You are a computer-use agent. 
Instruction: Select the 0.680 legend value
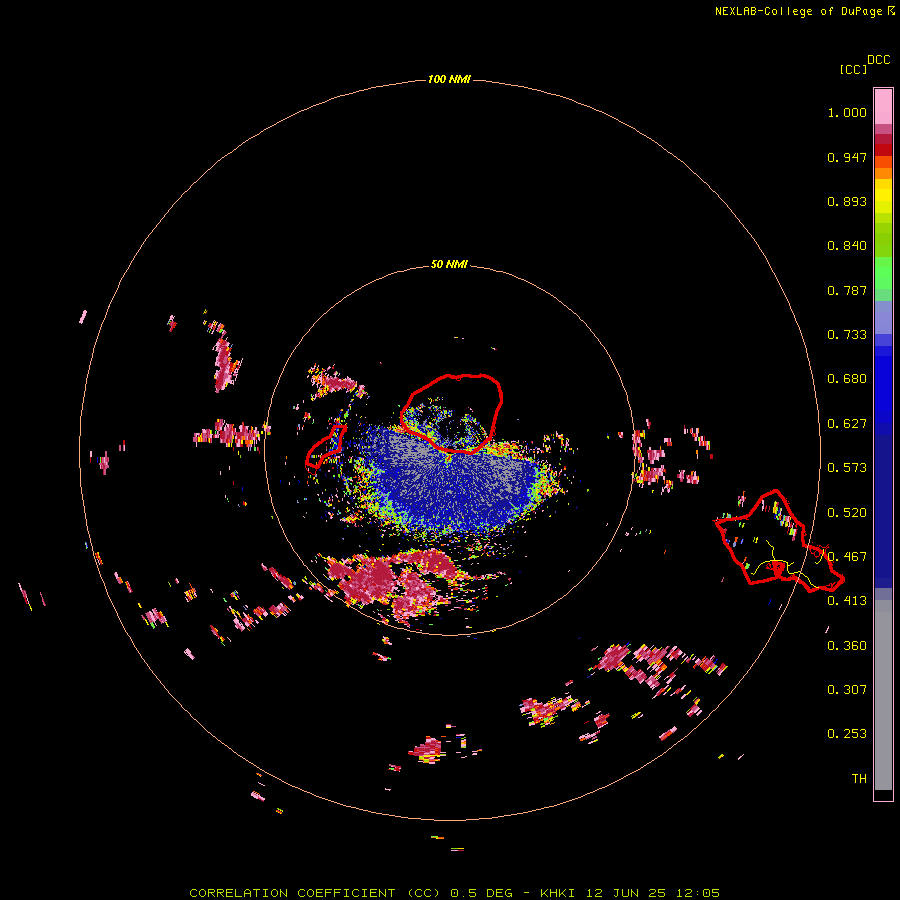(847, 379)
